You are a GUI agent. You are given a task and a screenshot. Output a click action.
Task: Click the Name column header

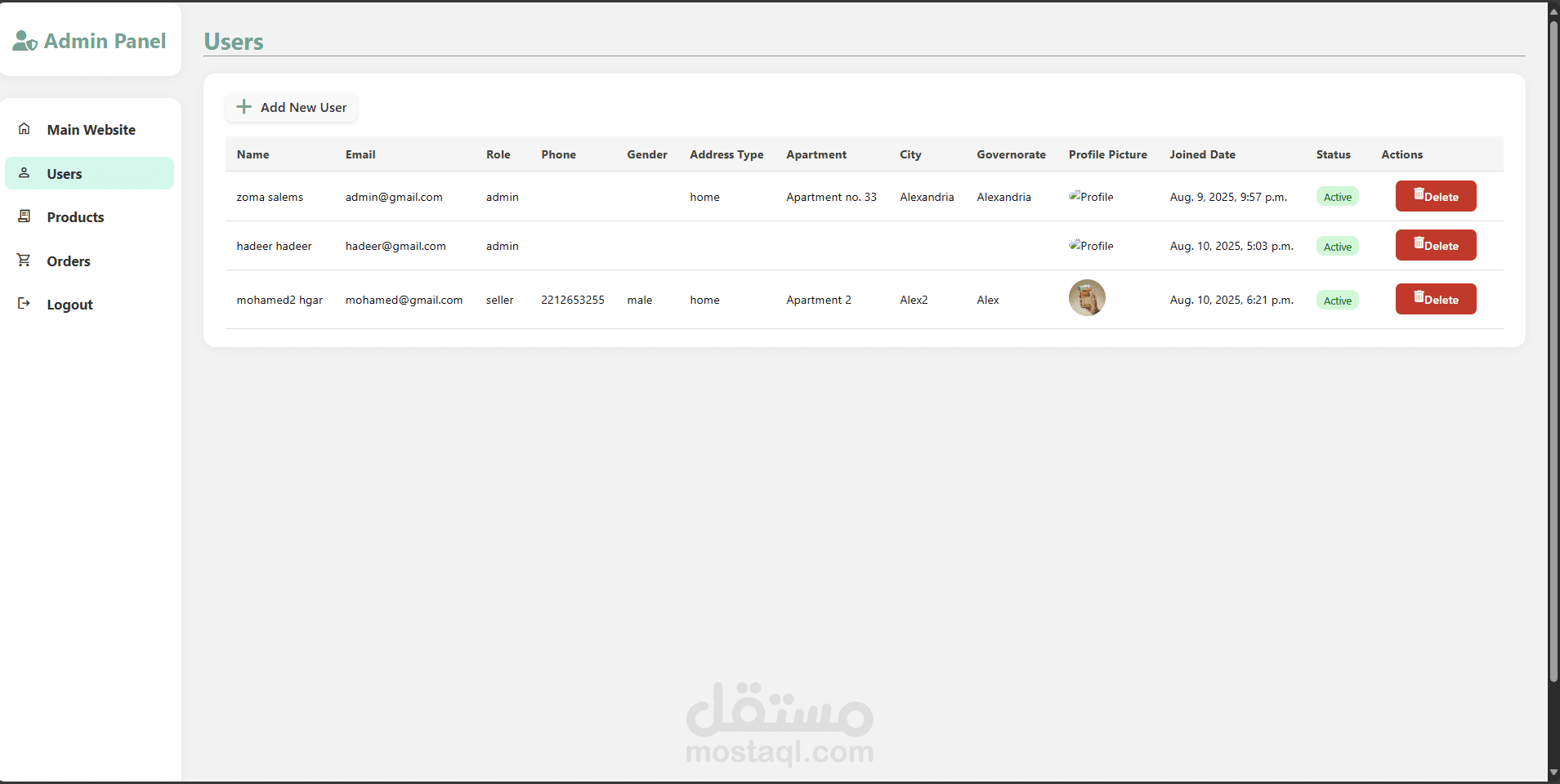tap(253, 154)
